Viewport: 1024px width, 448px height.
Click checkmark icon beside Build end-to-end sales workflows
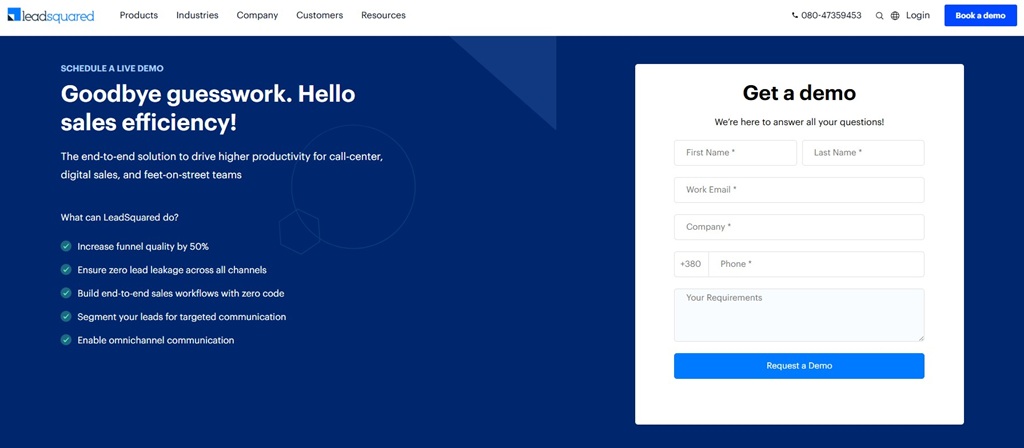click(x=66, y=293)
